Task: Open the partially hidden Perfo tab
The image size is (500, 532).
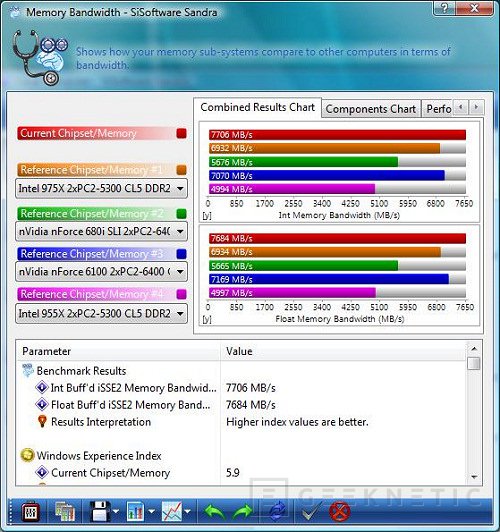Action: point(438,109)
